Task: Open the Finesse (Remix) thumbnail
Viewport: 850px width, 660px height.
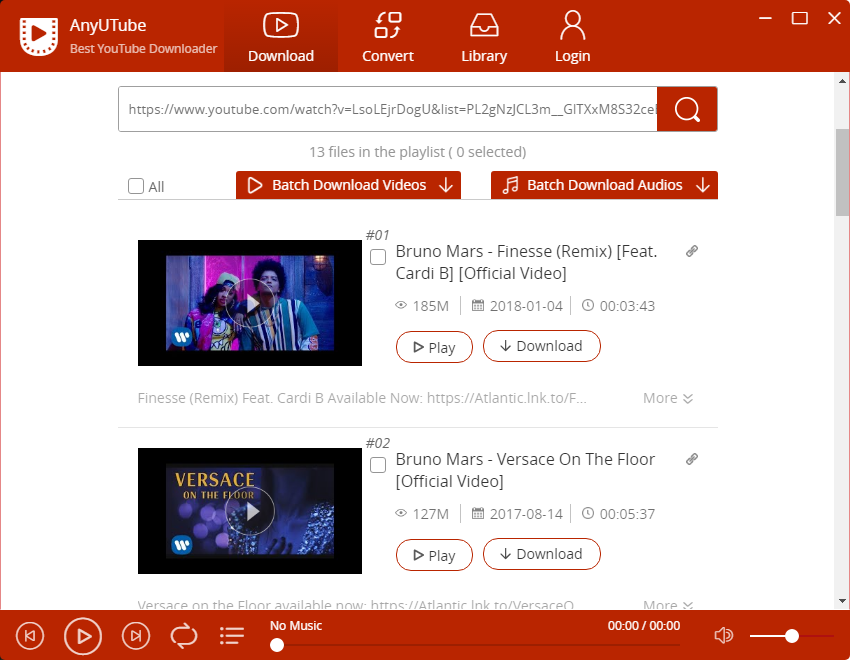Action: pos(250,303)
